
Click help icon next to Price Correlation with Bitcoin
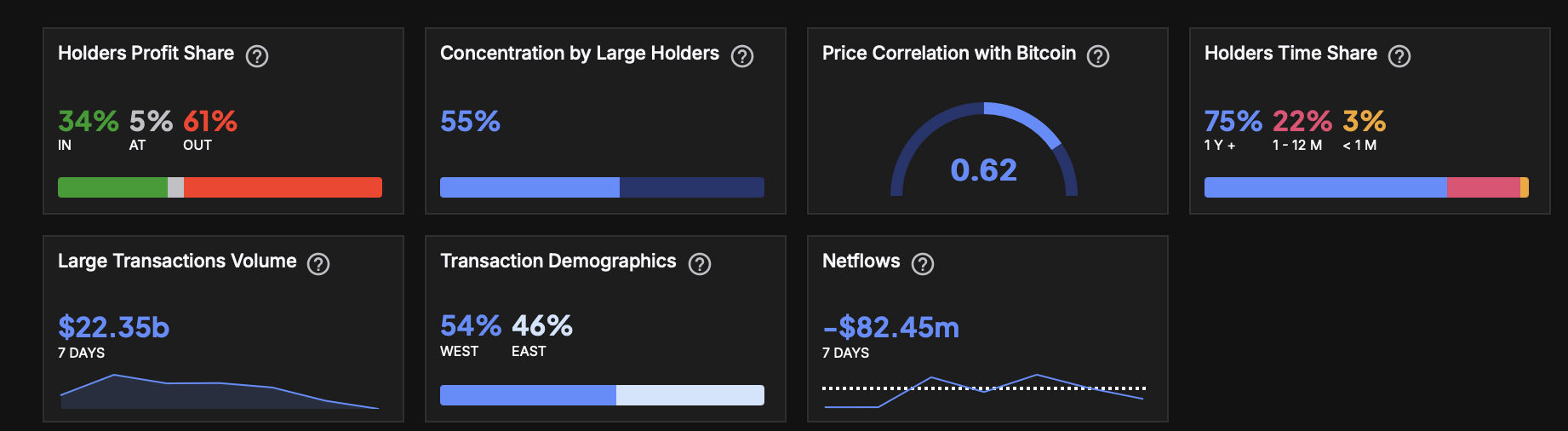pos(1098,56)
